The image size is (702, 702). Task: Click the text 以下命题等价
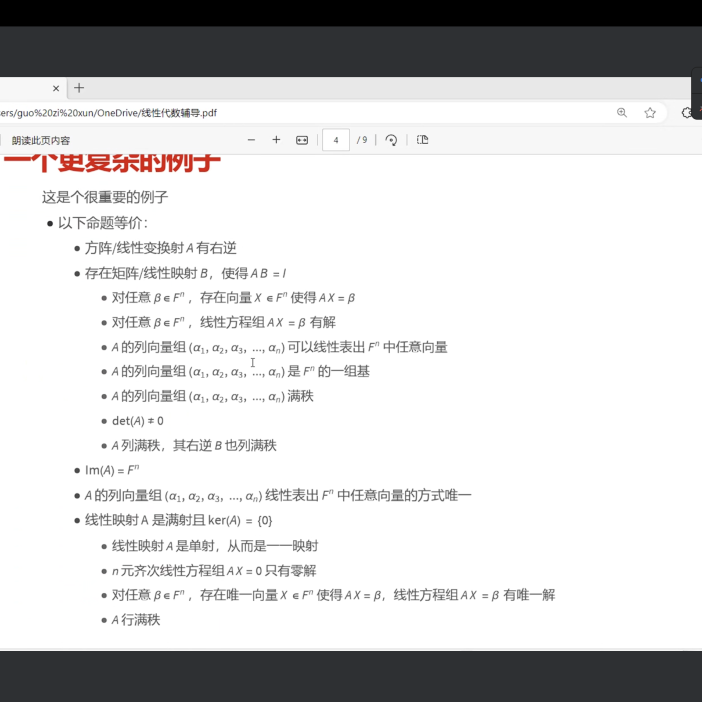pos(102,223)
